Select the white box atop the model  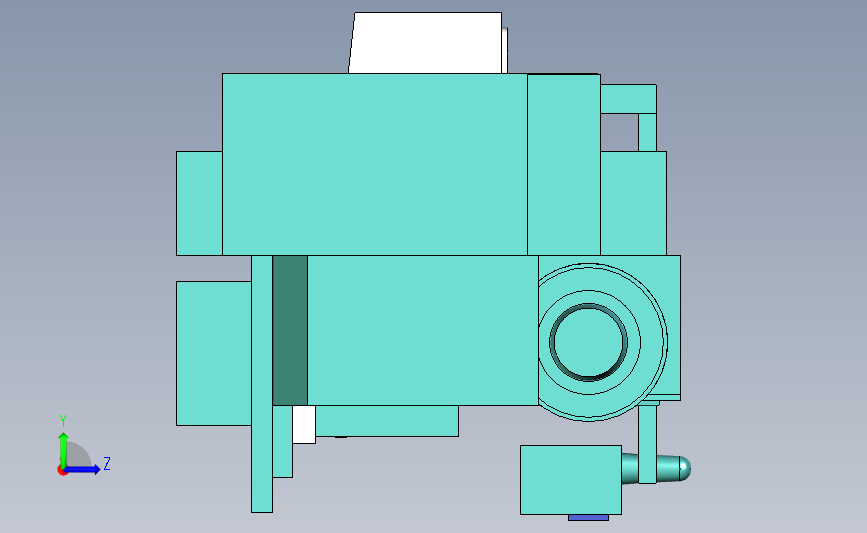(426, 43)
